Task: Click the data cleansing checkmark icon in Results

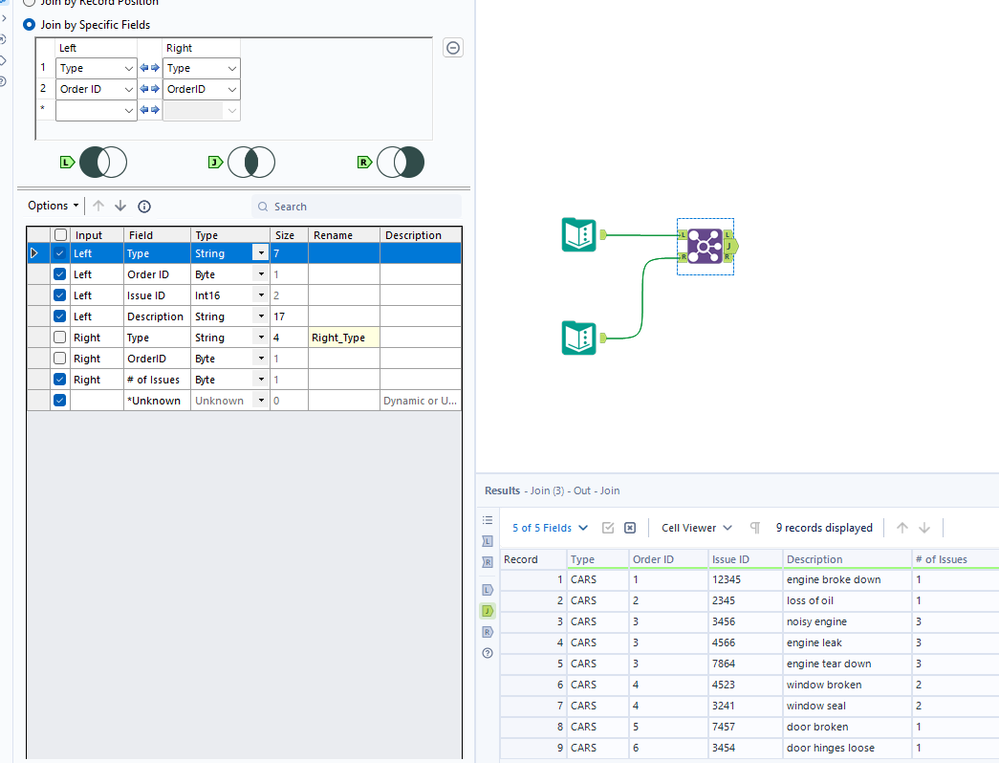Action: coord(608,528)
